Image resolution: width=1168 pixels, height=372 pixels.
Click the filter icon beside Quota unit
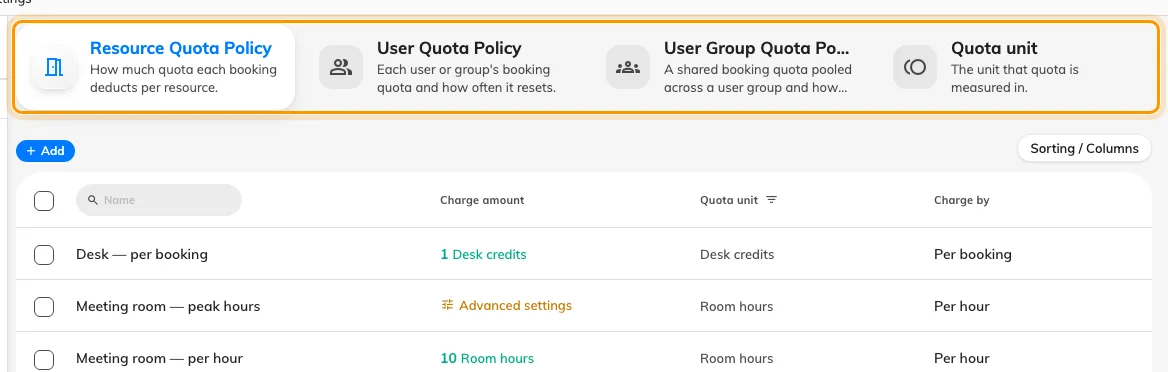click(x=772, y=200)
